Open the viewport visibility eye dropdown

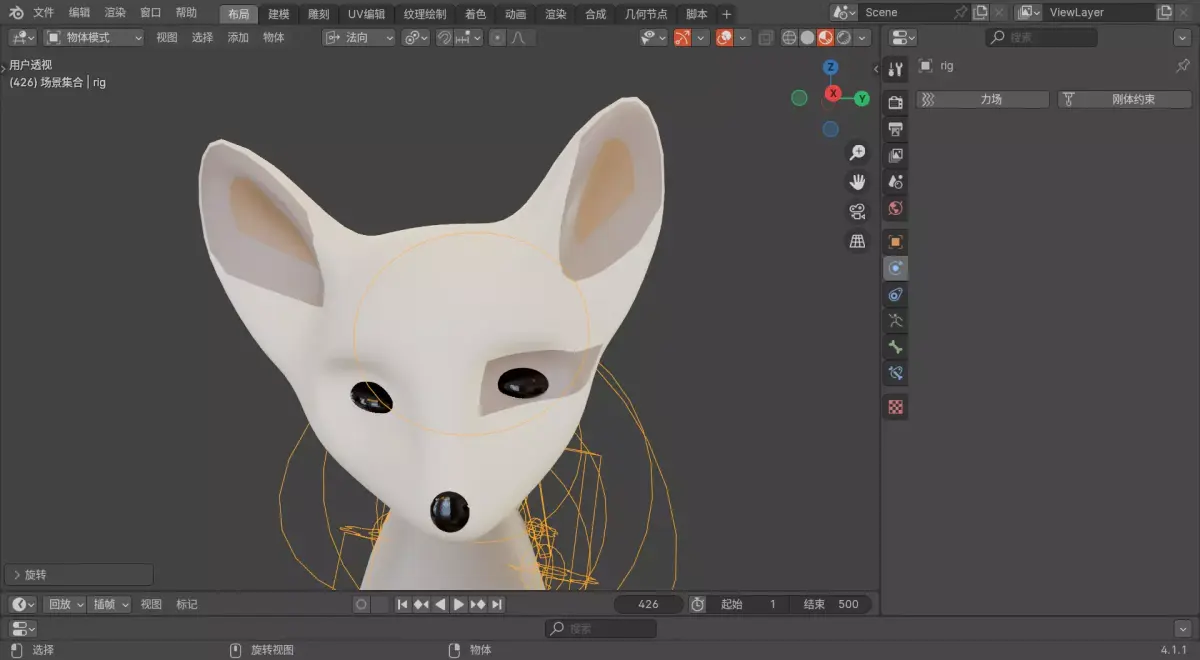tap(654, 37)
